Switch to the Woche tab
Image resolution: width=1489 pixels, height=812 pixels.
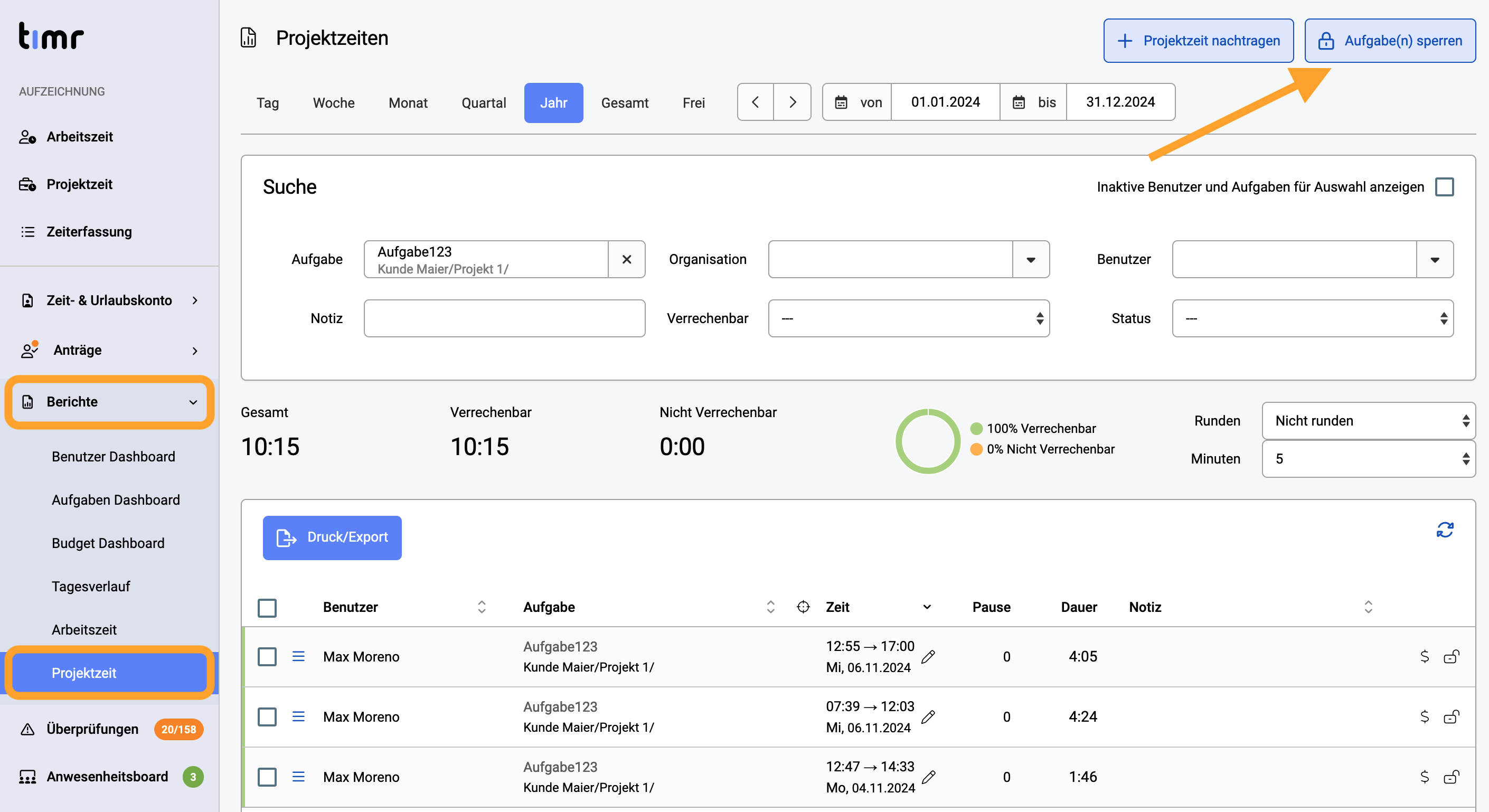pos(334,103)
